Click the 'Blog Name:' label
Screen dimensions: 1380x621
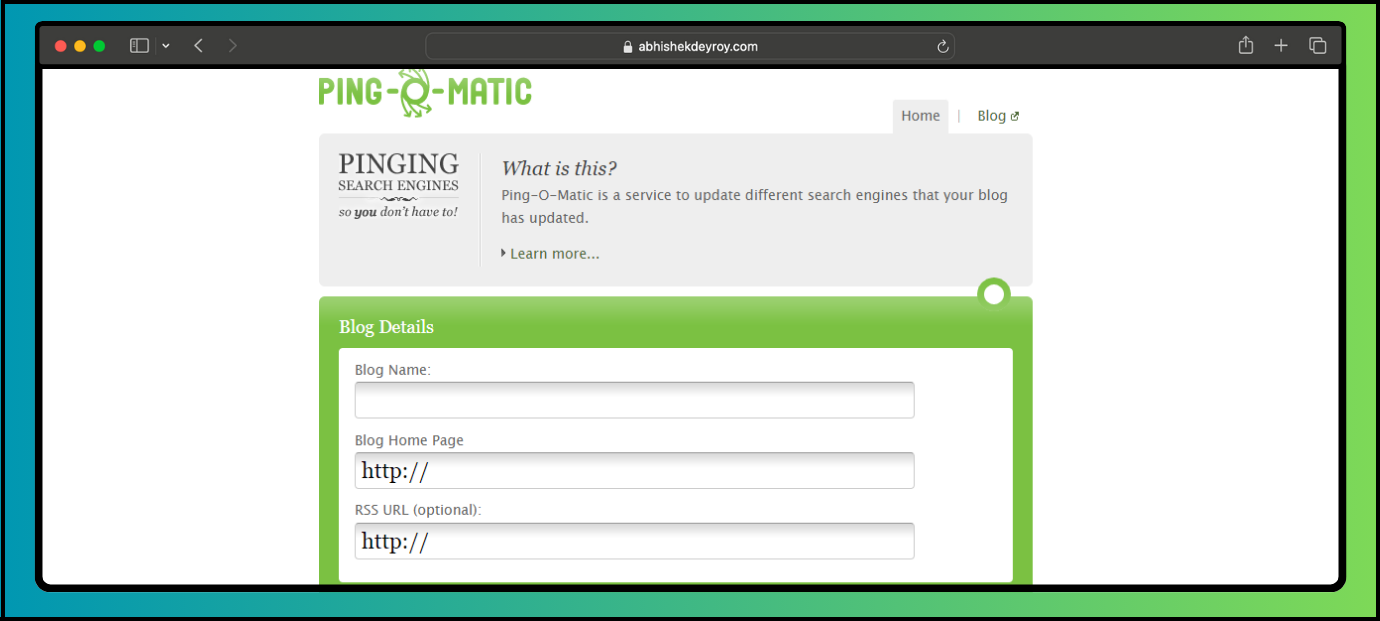[x=393, y=370]
